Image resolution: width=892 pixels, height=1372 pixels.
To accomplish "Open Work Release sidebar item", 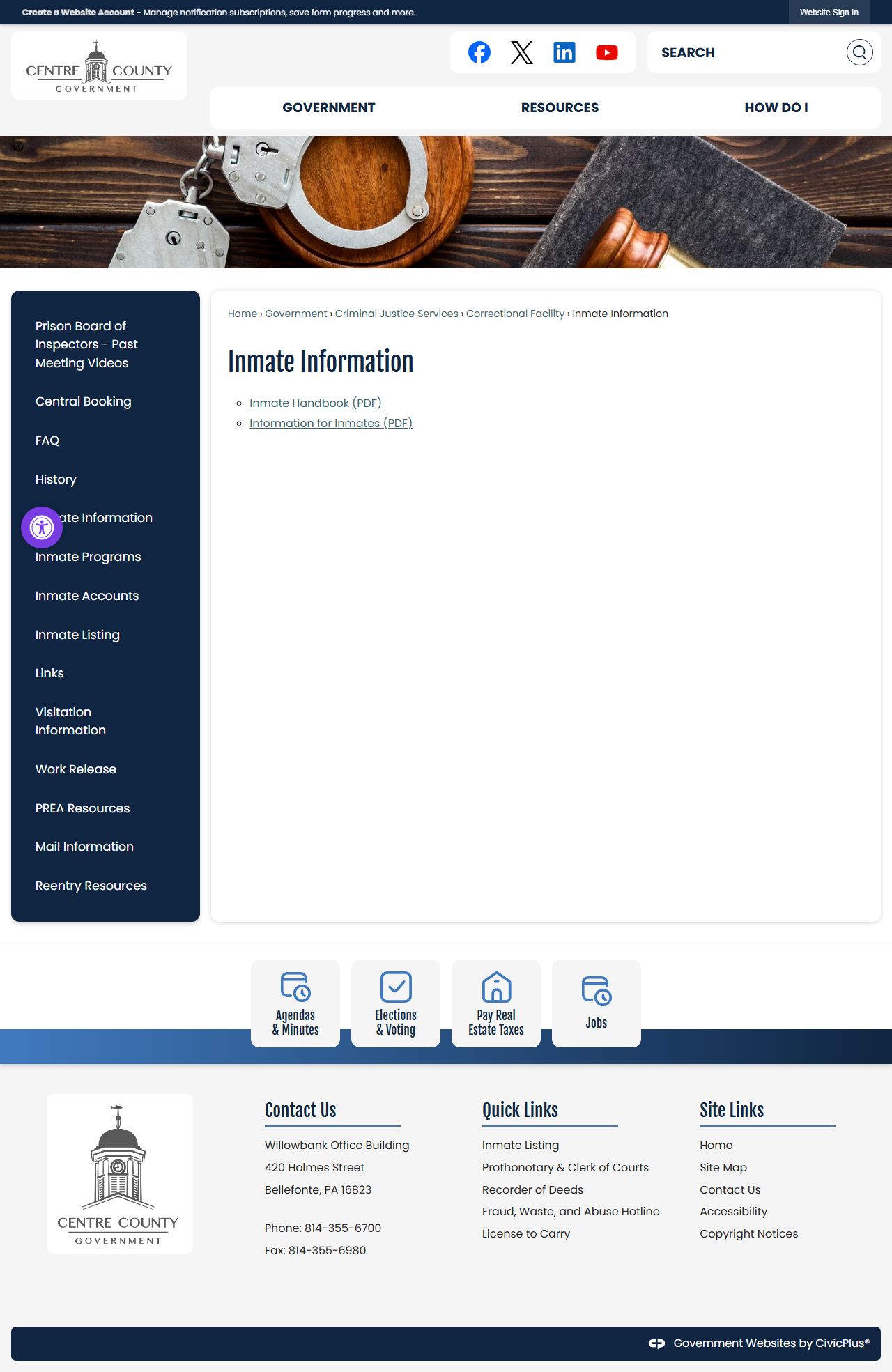I will (76, 769).
